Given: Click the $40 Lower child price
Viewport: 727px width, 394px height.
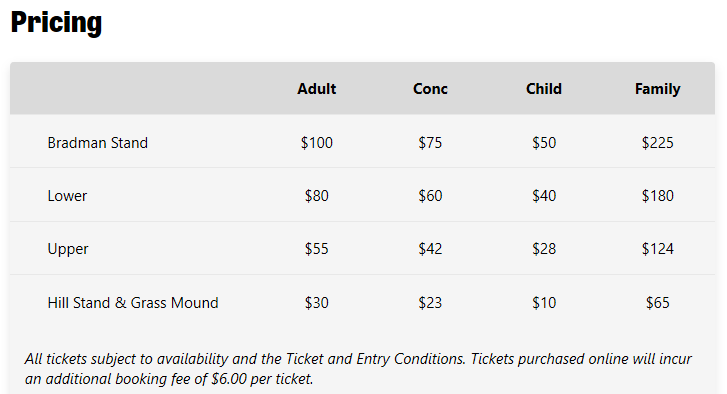Looking at the screenshot, I should [544, 196].
